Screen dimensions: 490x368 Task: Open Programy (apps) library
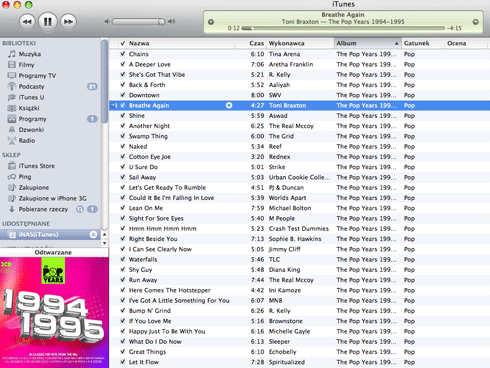tap(32, 119)
